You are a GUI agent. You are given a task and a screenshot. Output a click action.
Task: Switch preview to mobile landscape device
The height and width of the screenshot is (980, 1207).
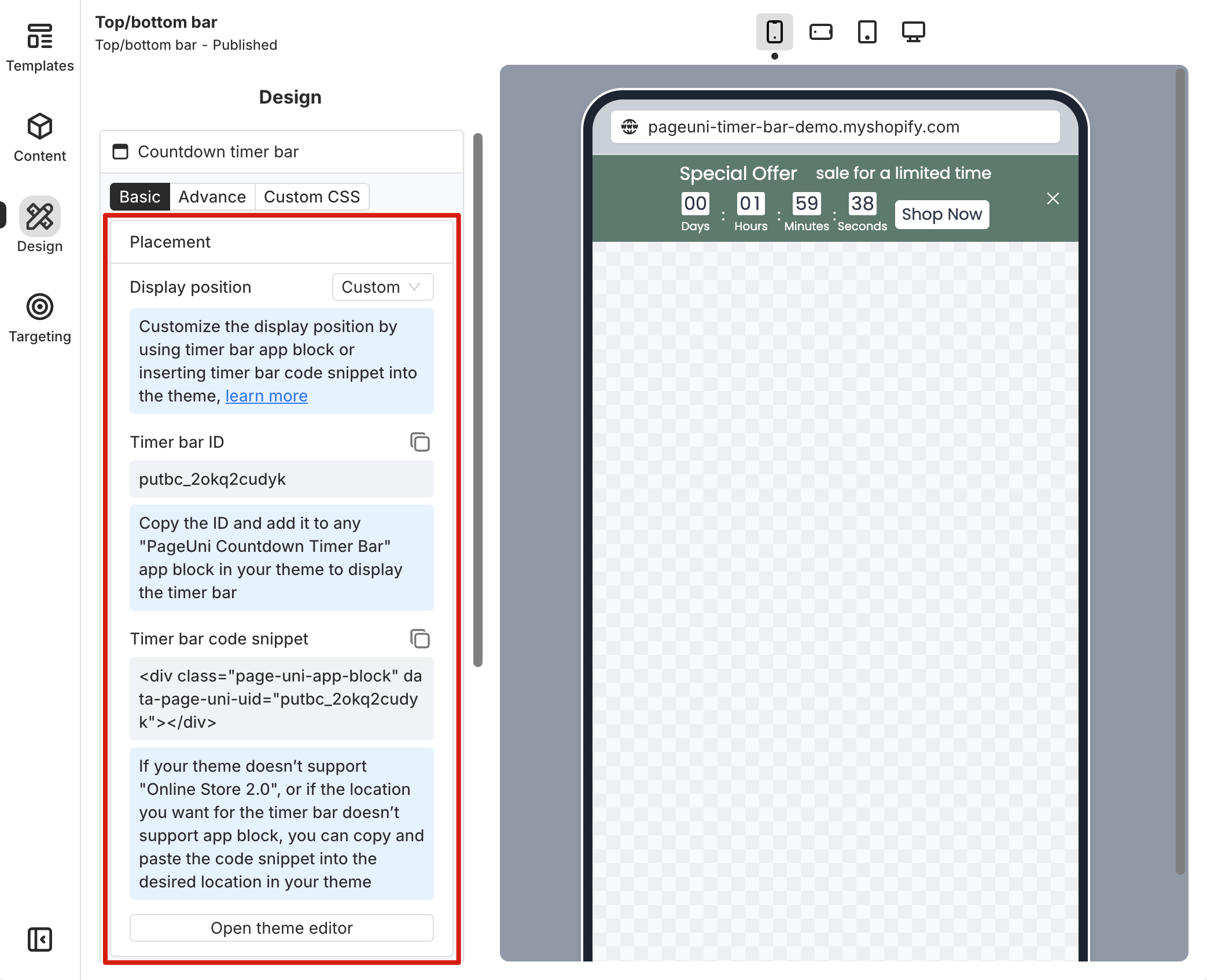(821, 32)
